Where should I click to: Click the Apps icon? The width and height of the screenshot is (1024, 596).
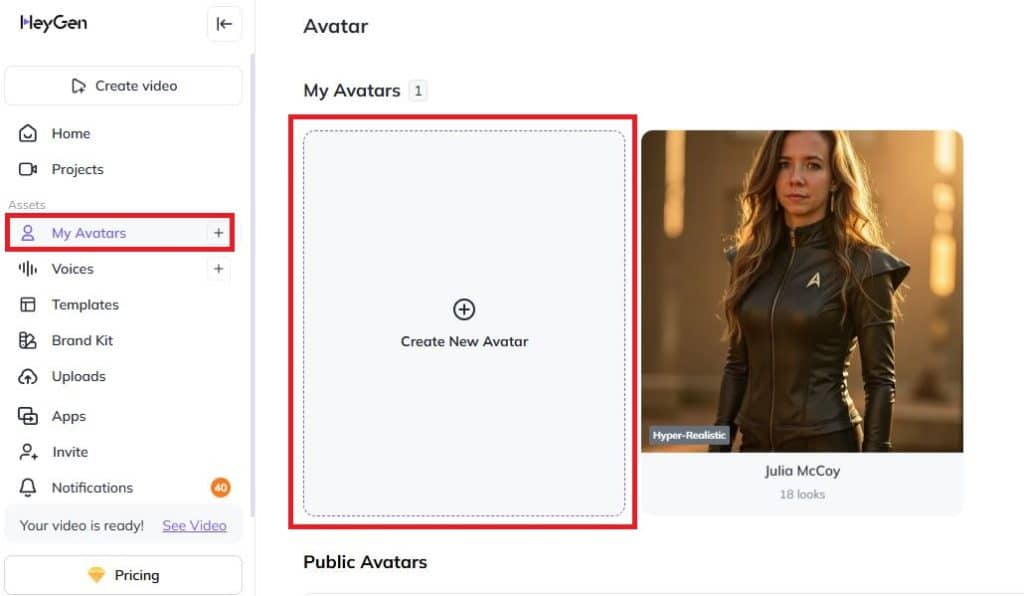[27, 416]
